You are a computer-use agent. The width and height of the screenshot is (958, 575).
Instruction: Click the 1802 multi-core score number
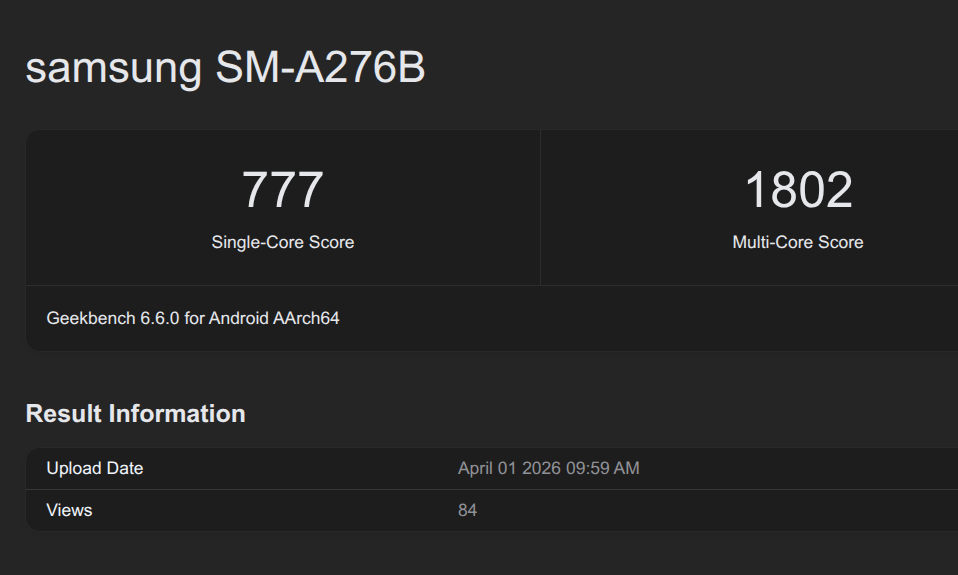tap(797, 190)
